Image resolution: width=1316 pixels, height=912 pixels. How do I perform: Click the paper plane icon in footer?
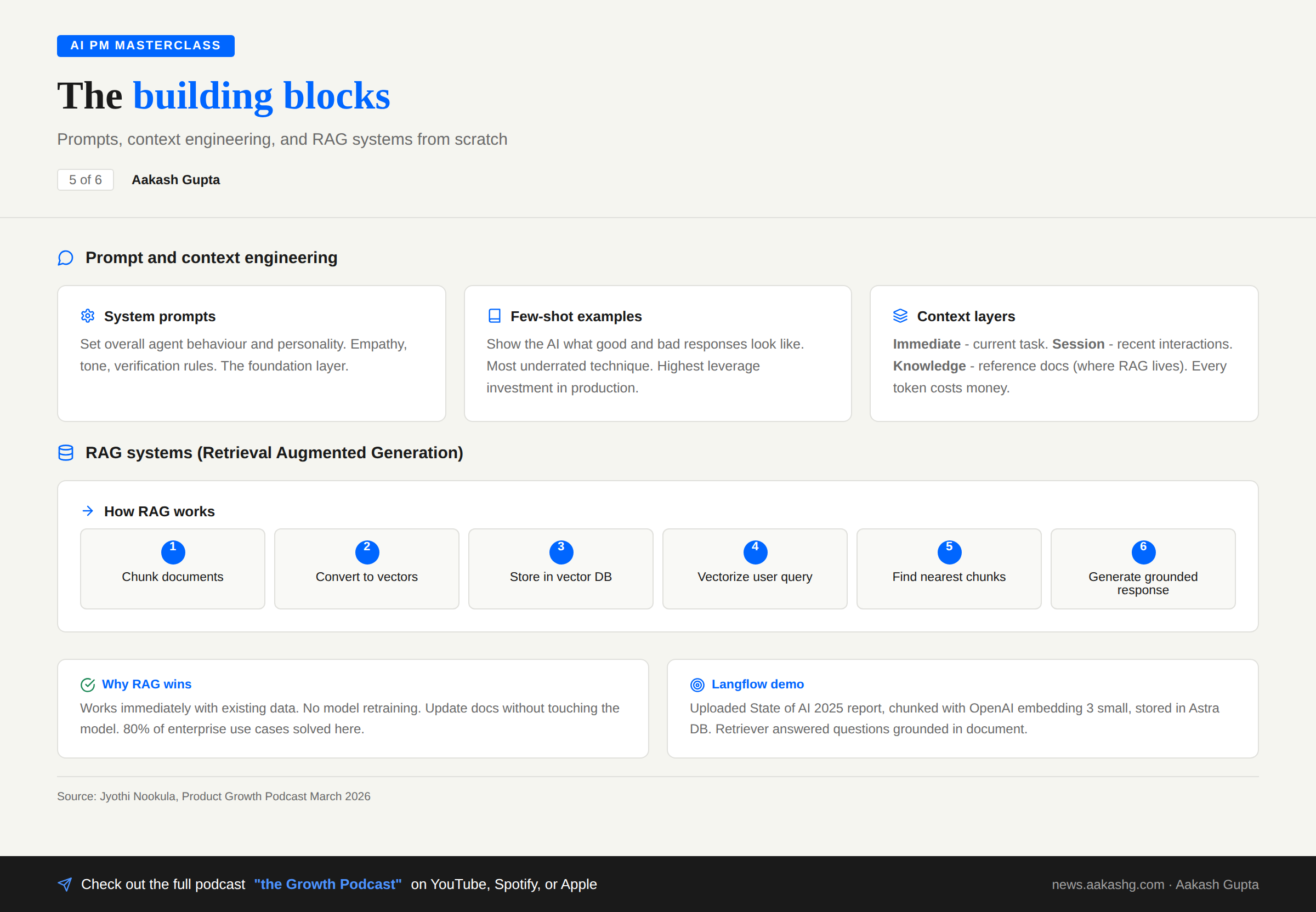(x=65, y=885)
